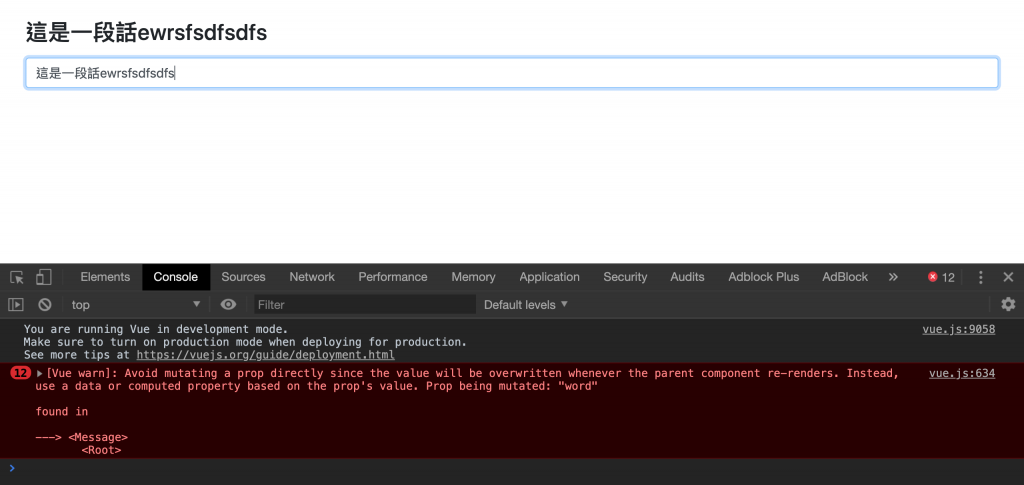Click the <Root> component trace line

pyautogui.click(x=101, y=450)
